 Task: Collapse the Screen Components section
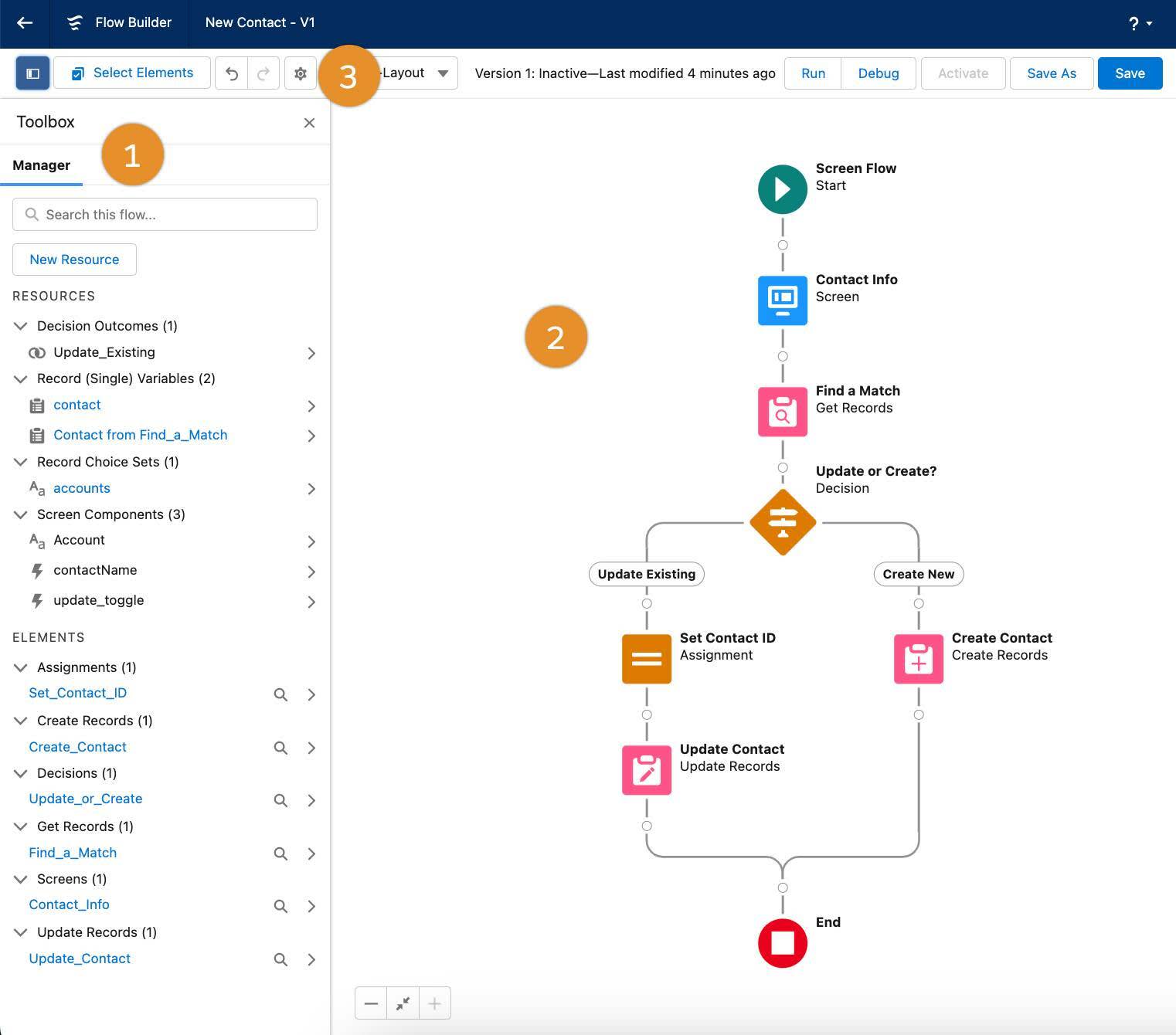coord(21,514)
